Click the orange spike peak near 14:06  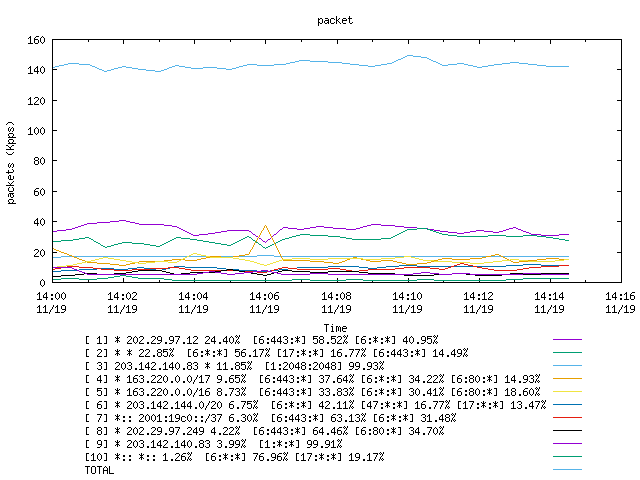(265, 225)
